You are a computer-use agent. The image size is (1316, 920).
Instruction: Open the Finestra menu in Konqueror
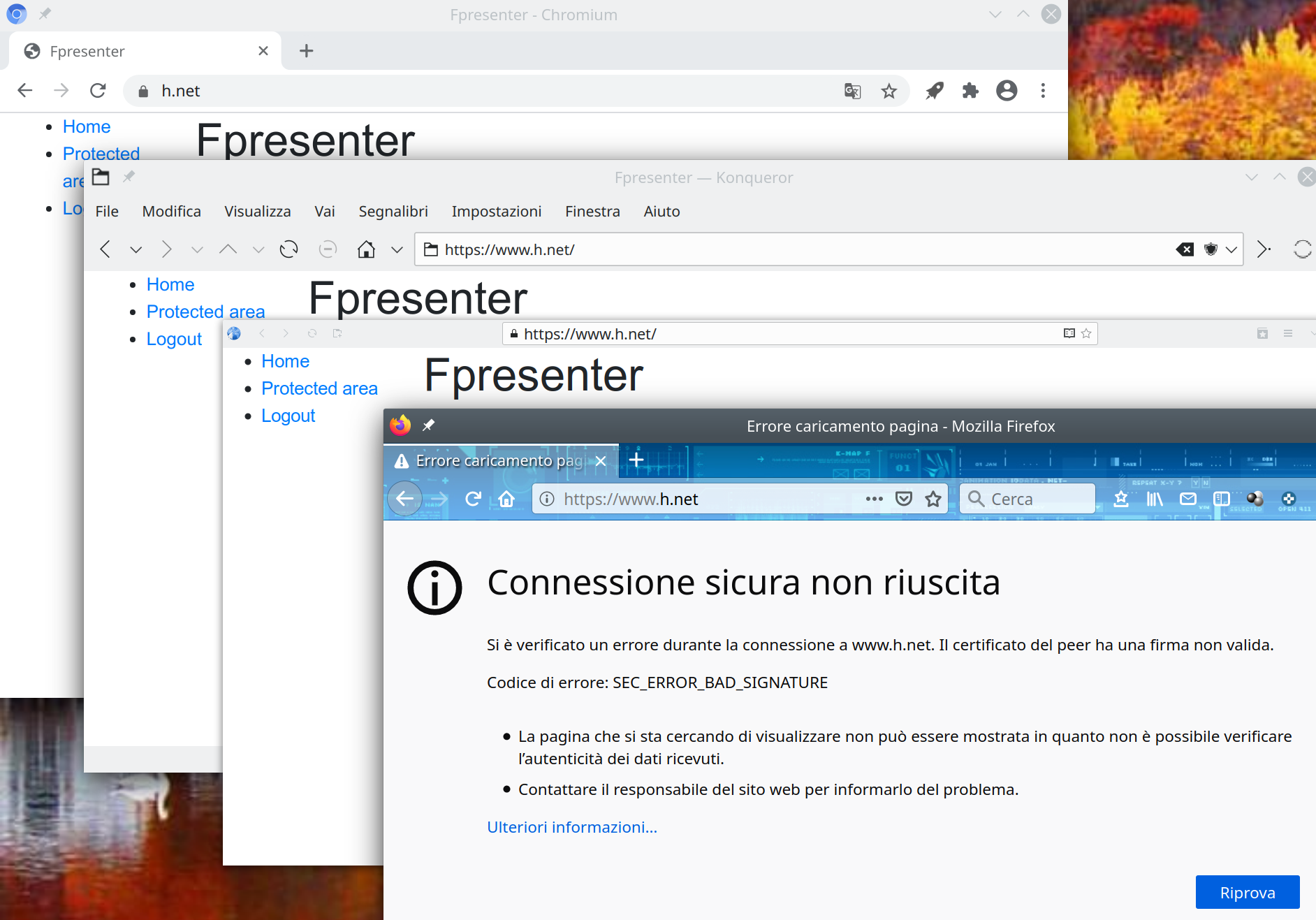coord(592,211)
